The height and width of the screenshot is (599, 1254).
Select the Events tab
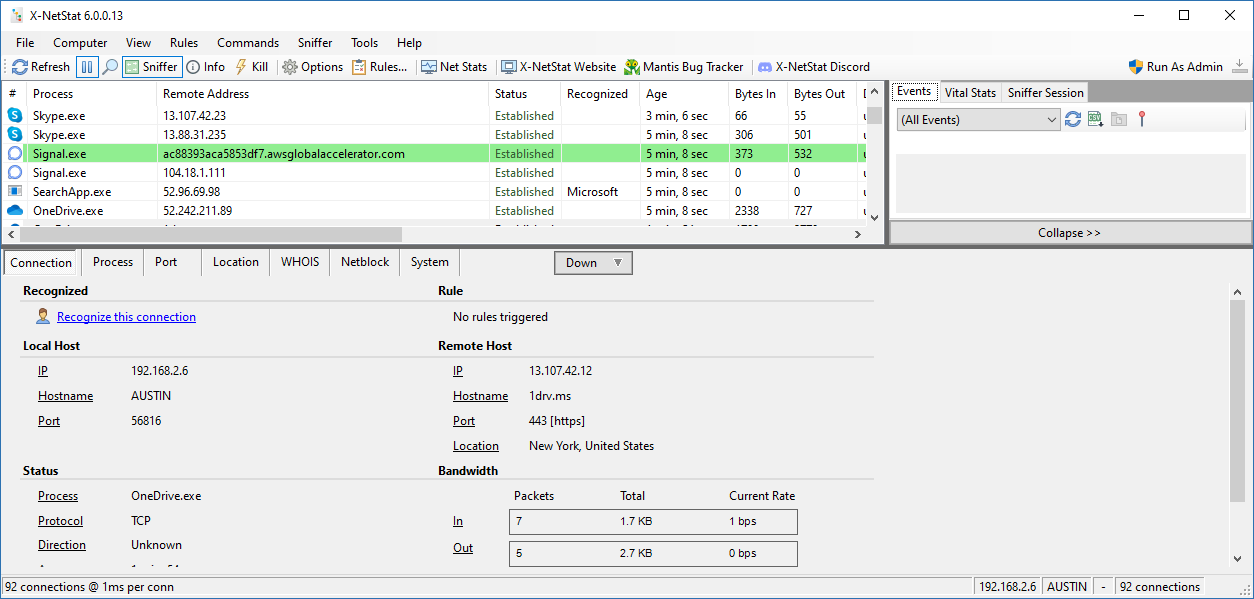(x=914, y=91)
